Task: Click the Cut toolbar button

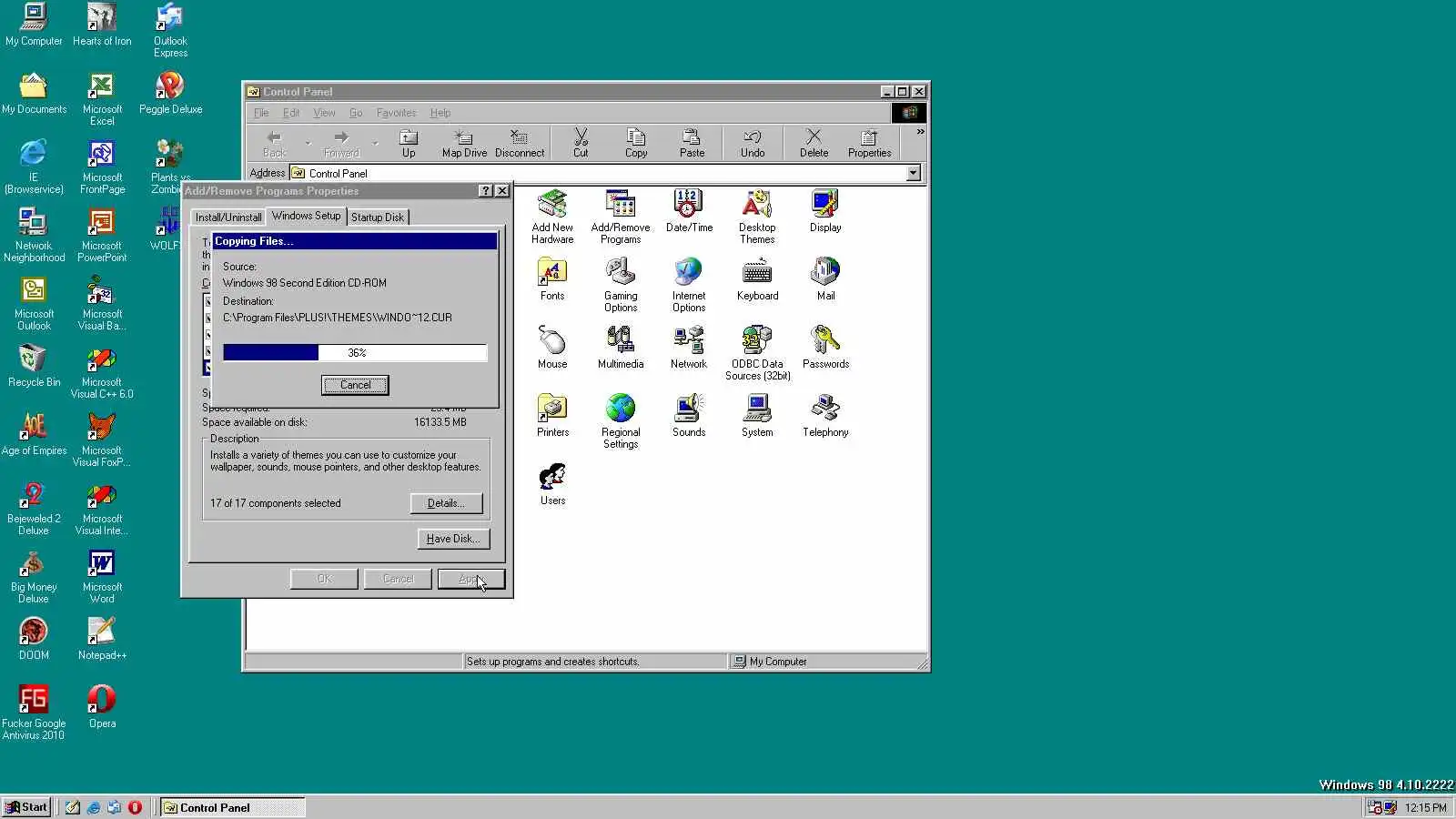Action: pos(581,143)
